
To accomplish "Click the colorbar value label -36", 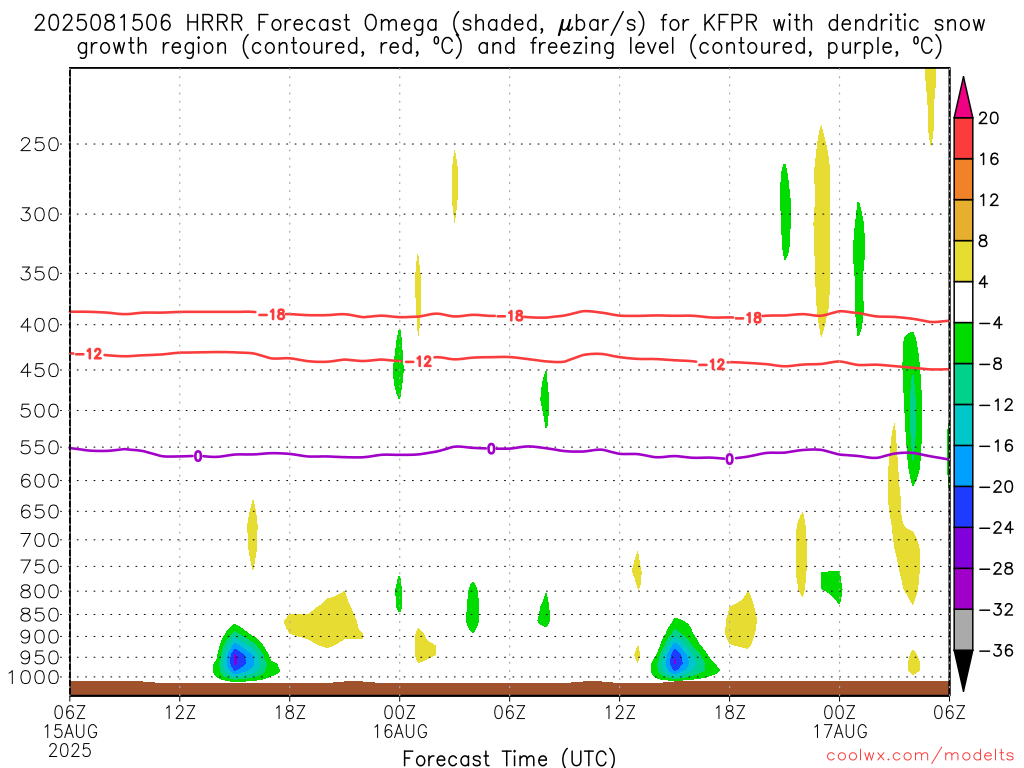I will tap(996, 650).
